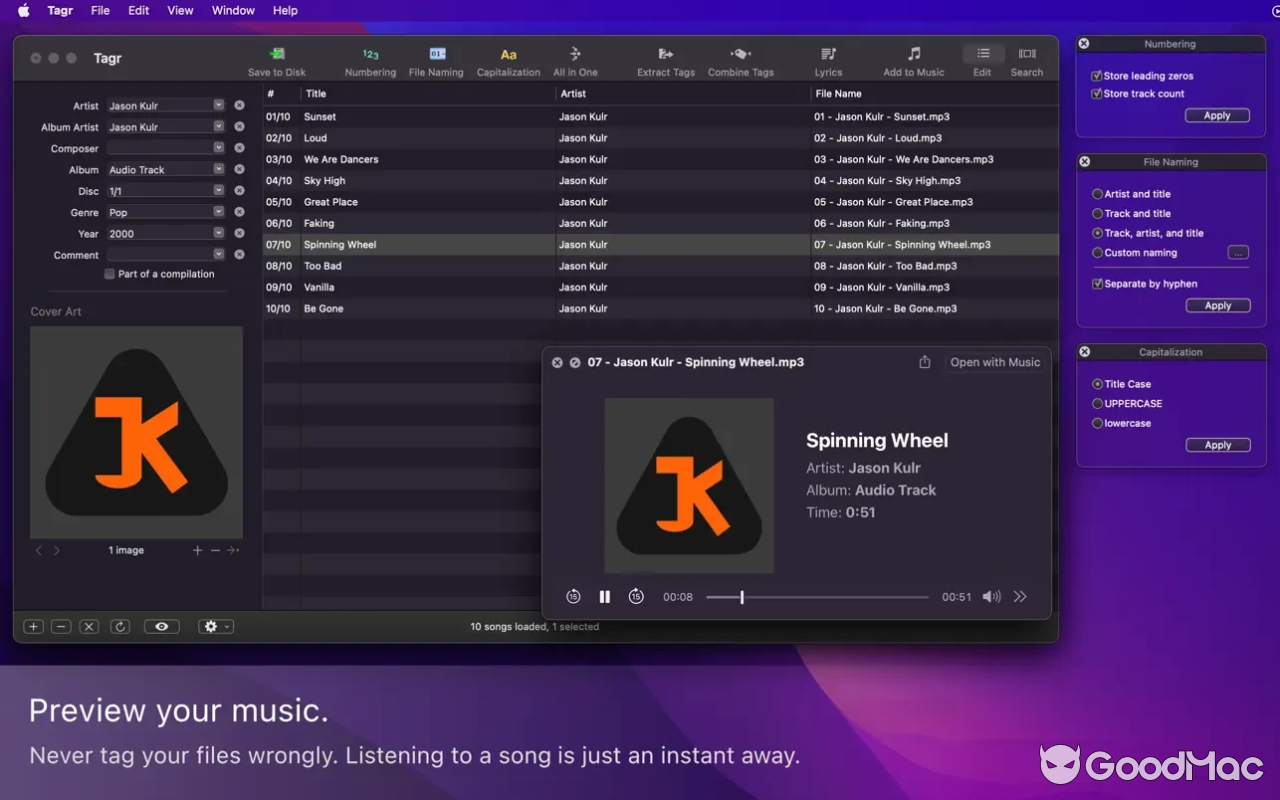Open the Window menu
This screenshot has width=1280, height=800.
coord(233,10)
